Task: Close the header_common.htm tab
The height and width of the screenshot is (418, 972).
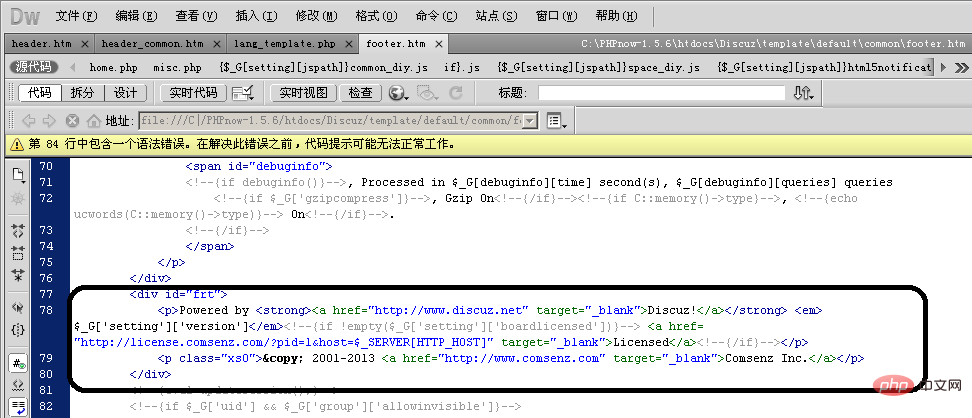Action: click(216, 44)
